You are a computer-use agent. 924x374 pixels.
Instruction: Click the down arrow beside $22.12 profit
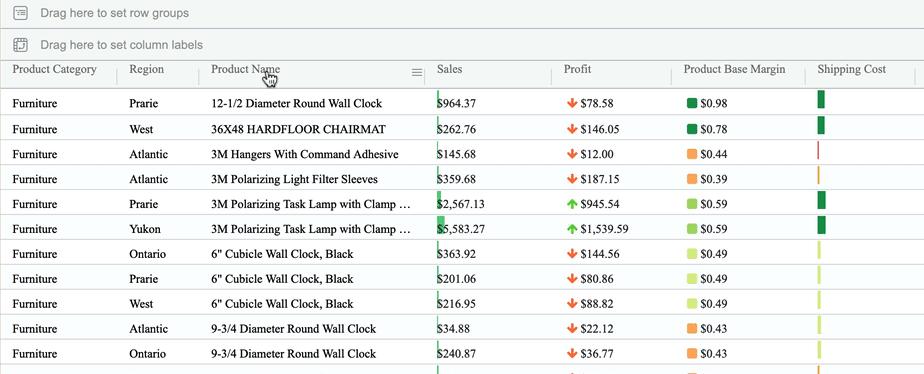pyautogui.click(x=571, y=329)
